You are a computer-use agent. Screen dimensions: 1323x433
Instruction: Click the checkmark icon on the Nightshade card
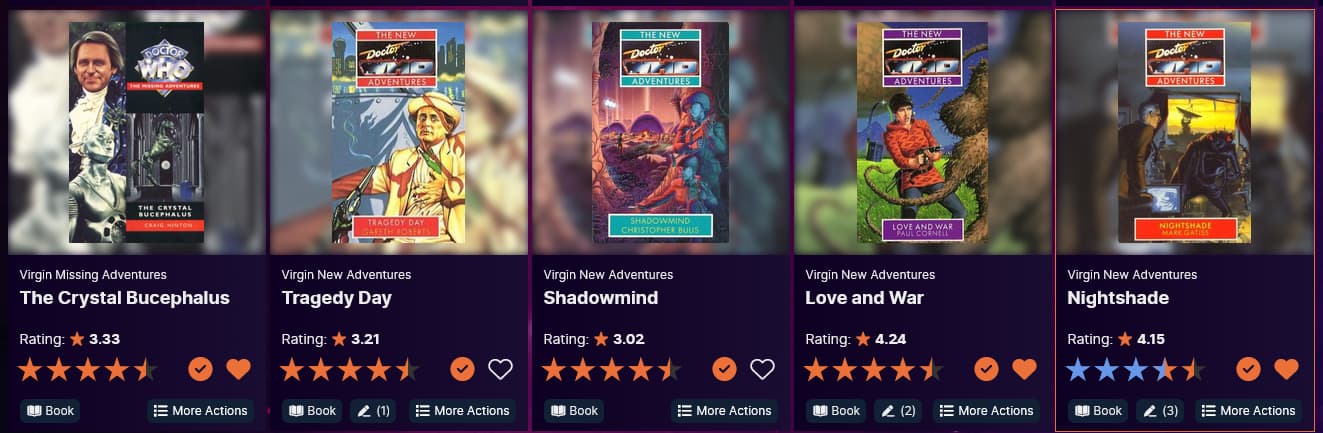1248,369
